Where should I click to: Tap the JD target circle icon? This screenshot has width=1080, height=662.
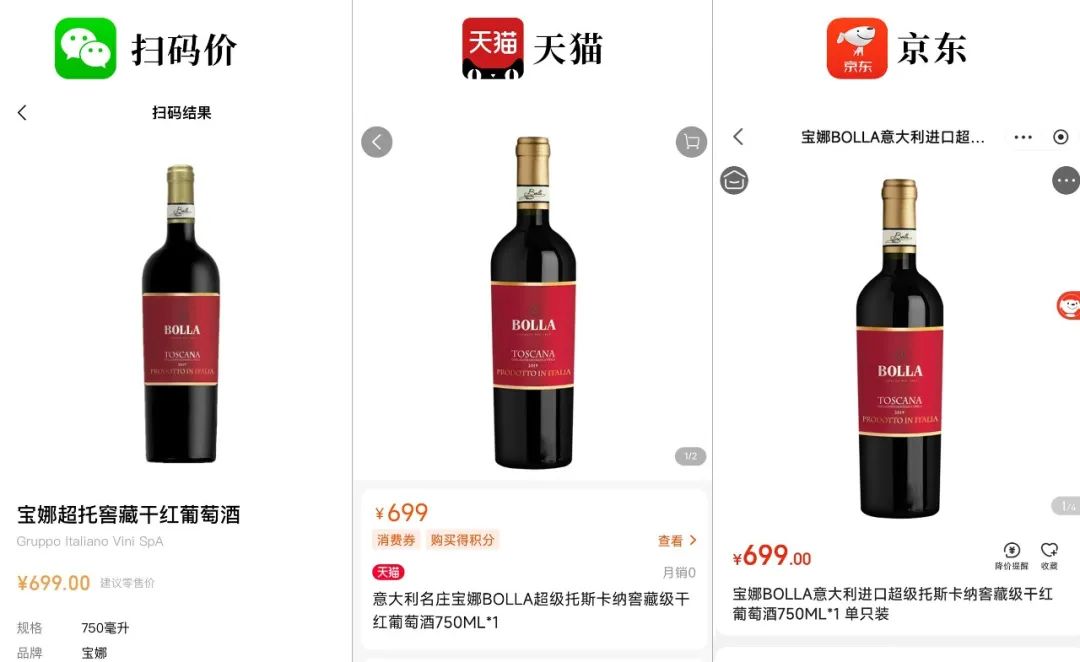click(x=1061, y=137)
